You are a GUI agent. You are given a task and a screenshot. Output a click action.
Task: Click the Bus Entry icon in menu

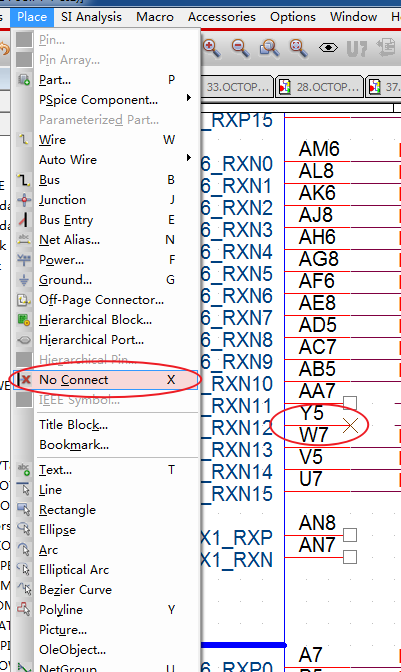coord(24,220)
